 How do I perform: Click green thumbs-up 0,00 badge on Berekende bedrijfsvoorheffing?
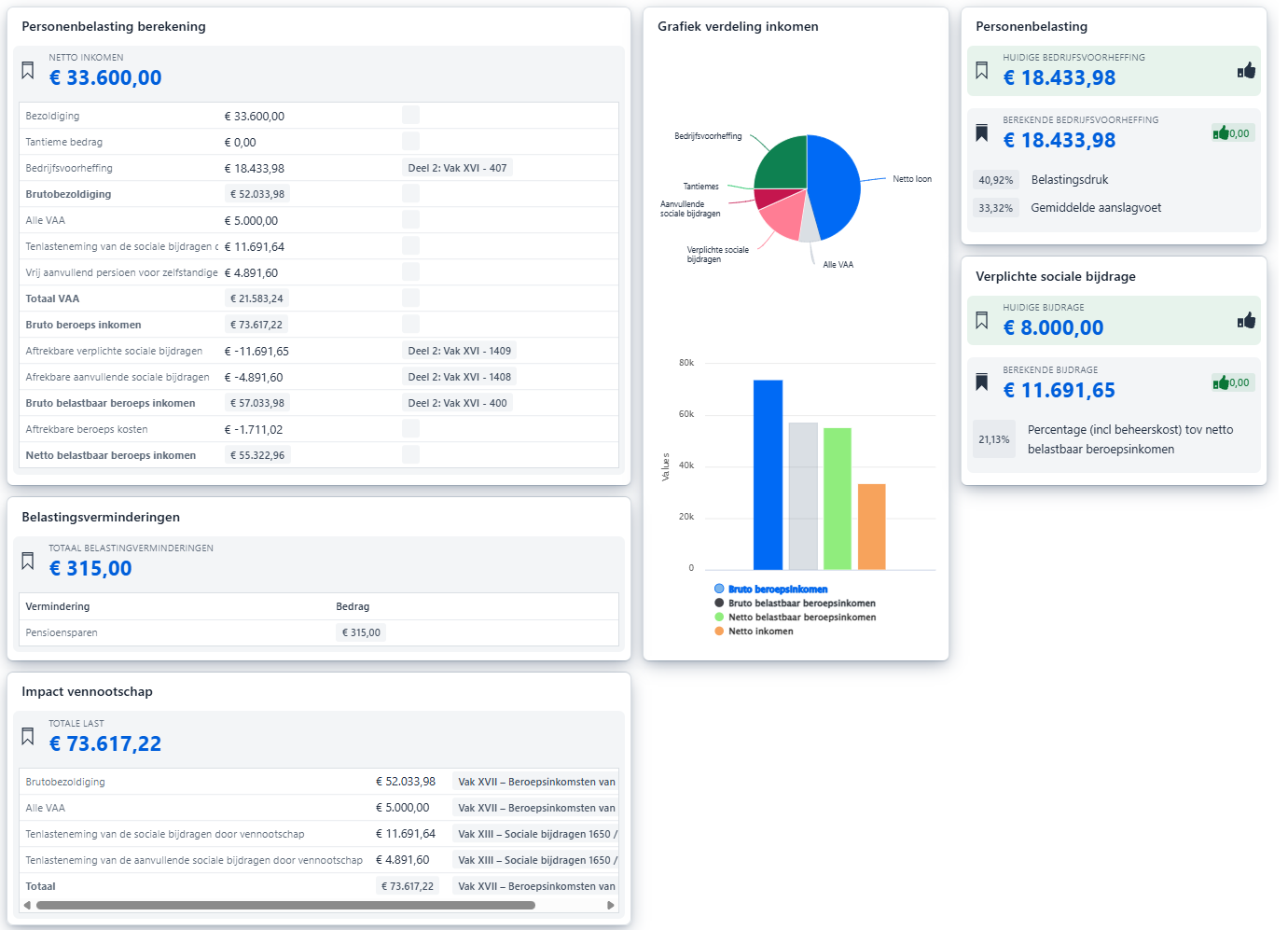tap(1232, 133)
